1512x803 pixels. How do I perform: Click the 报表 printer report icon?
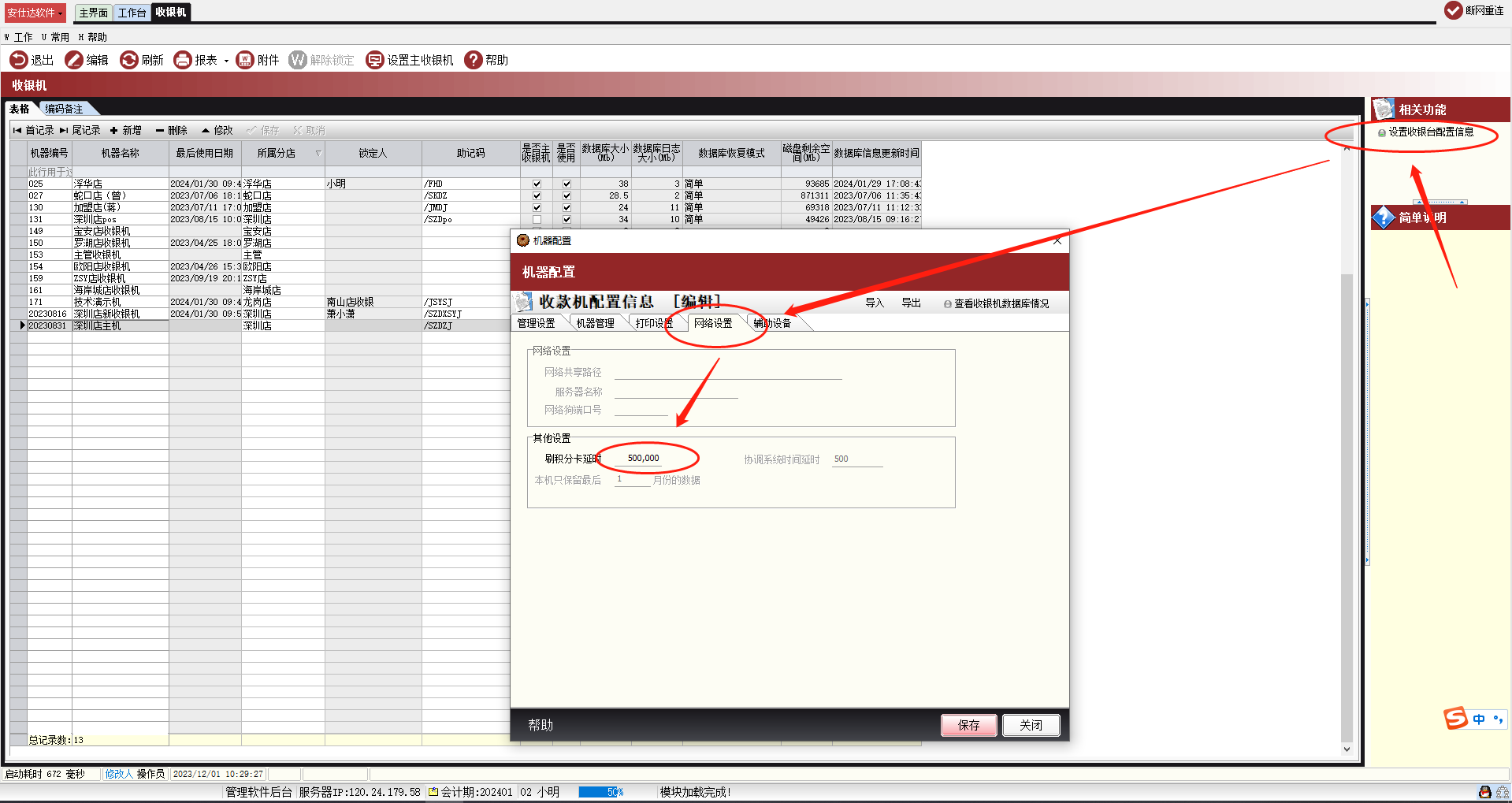183,60
